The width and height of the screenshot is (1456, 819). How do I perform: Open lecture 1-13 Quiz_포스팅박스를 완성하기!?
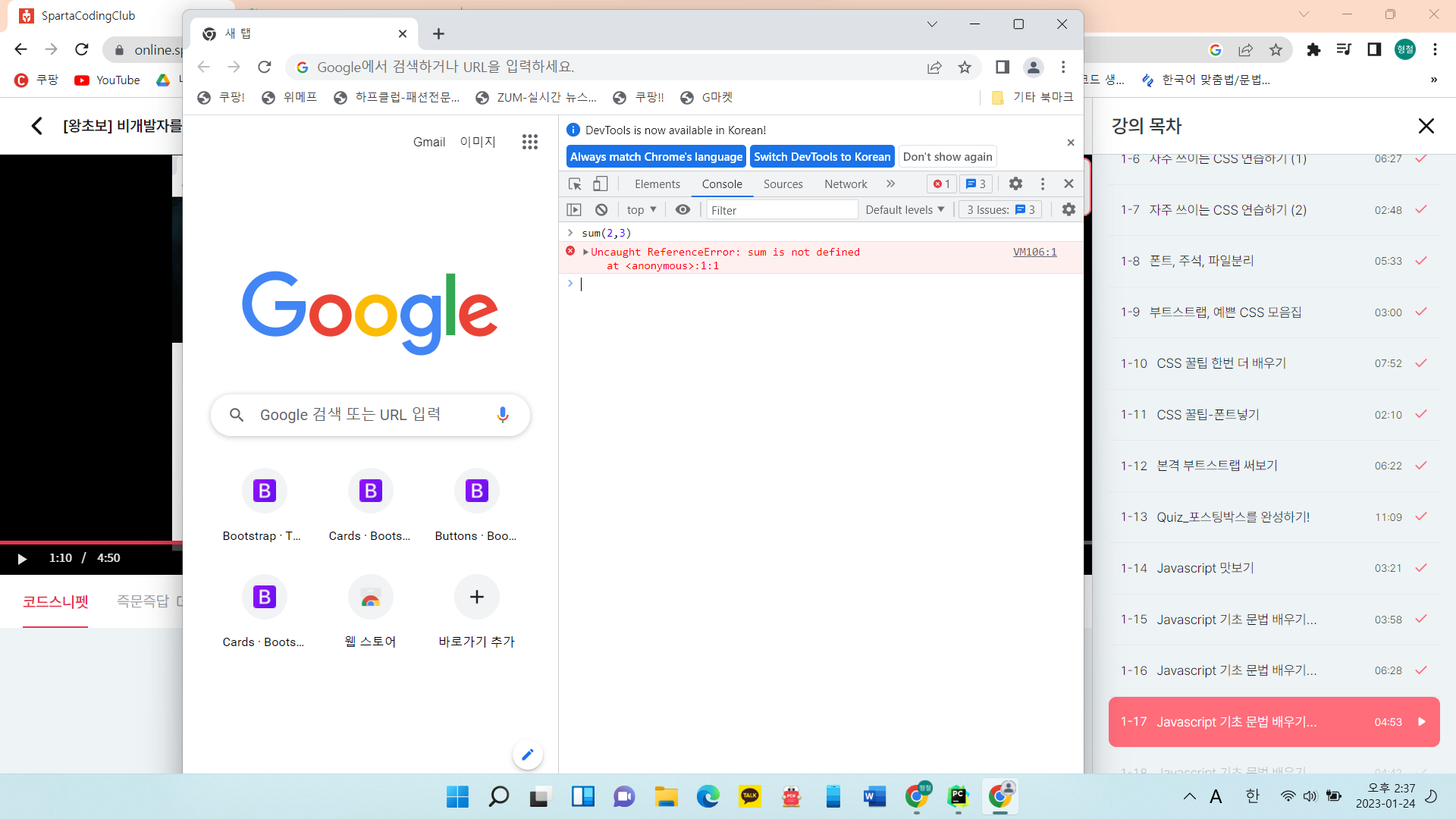(1274, 517)
